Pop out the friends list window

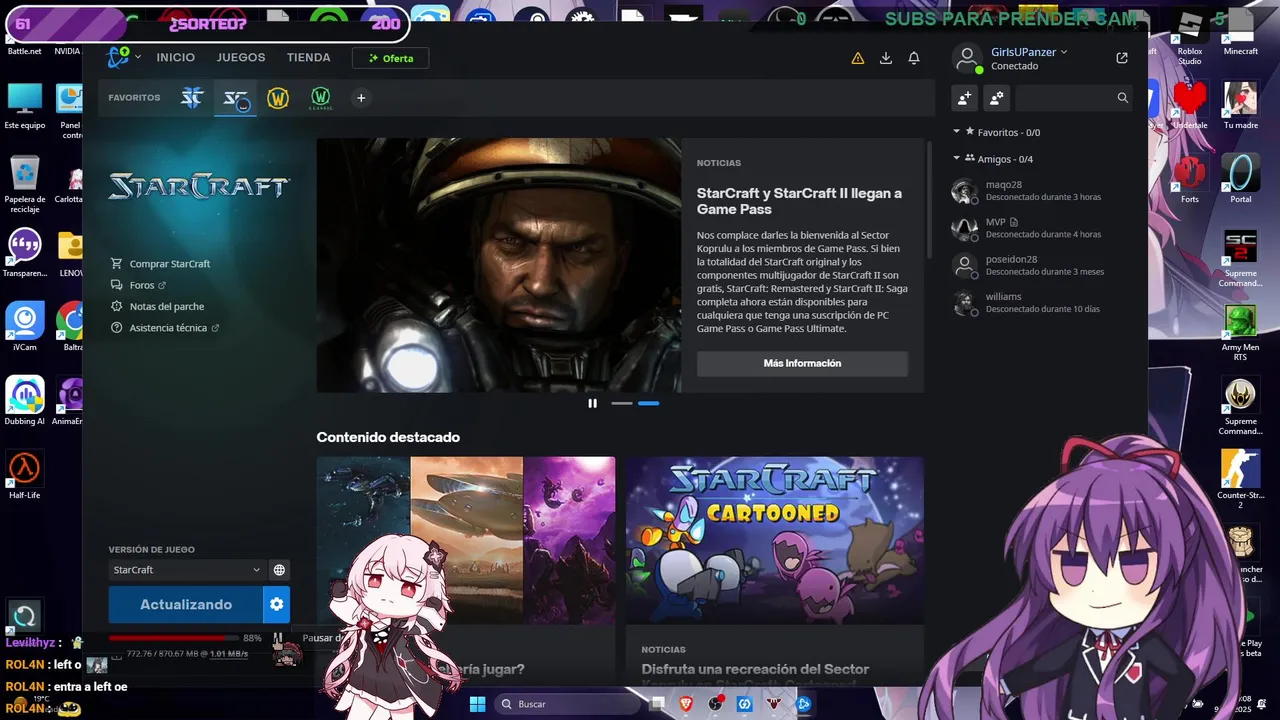(x=1122, y=58)
